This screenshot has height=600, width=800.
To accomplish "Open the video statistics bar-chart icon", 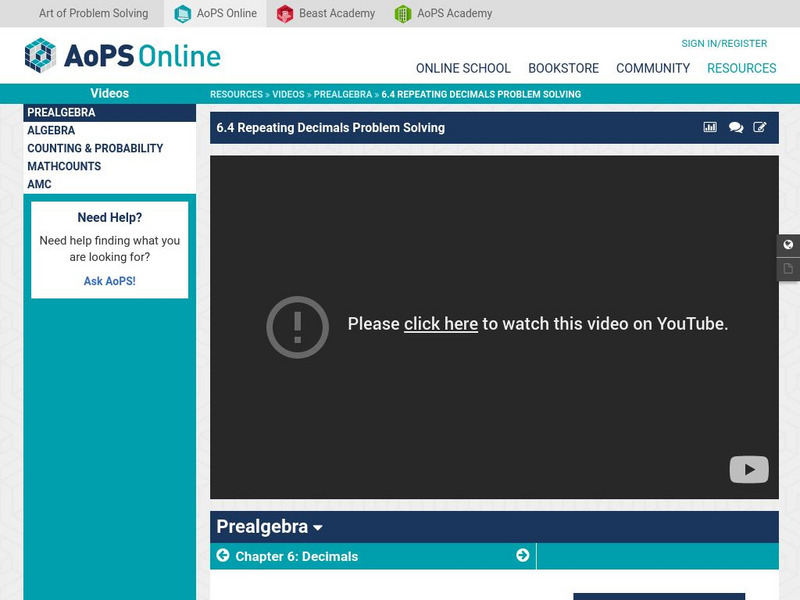I will pos(709,127).
